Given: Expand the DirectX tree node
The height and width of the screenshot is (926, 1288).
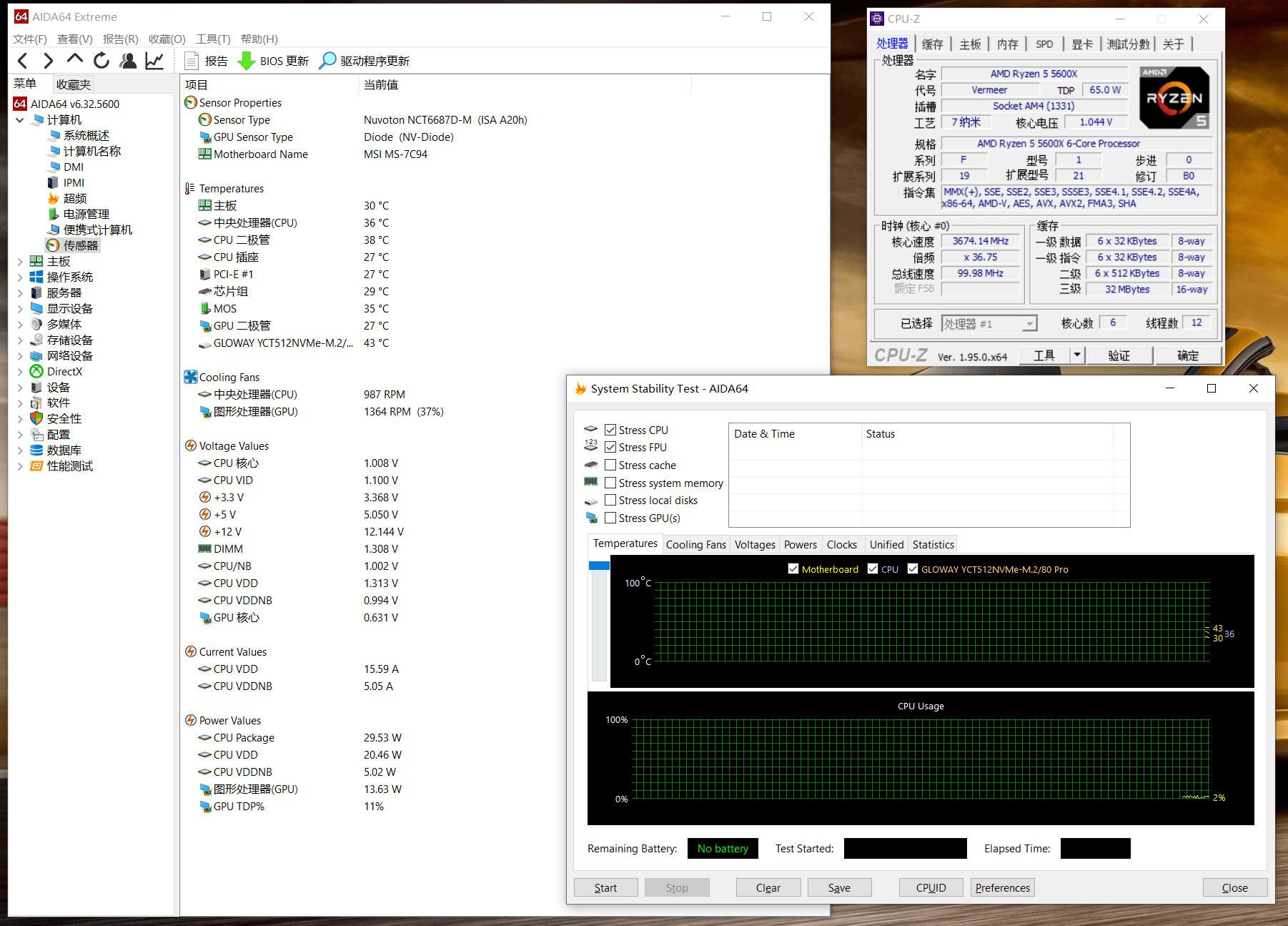Looking at the screenshot, I should (x=20, y=372).
